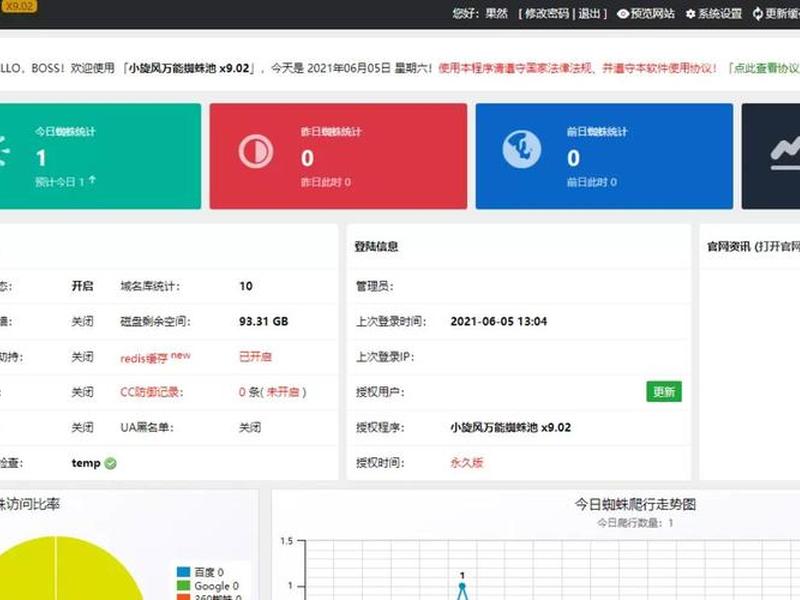Viewport: 800px width, 600px height.
Task: Click the green check icon next to temp
Action: (110, 463)
